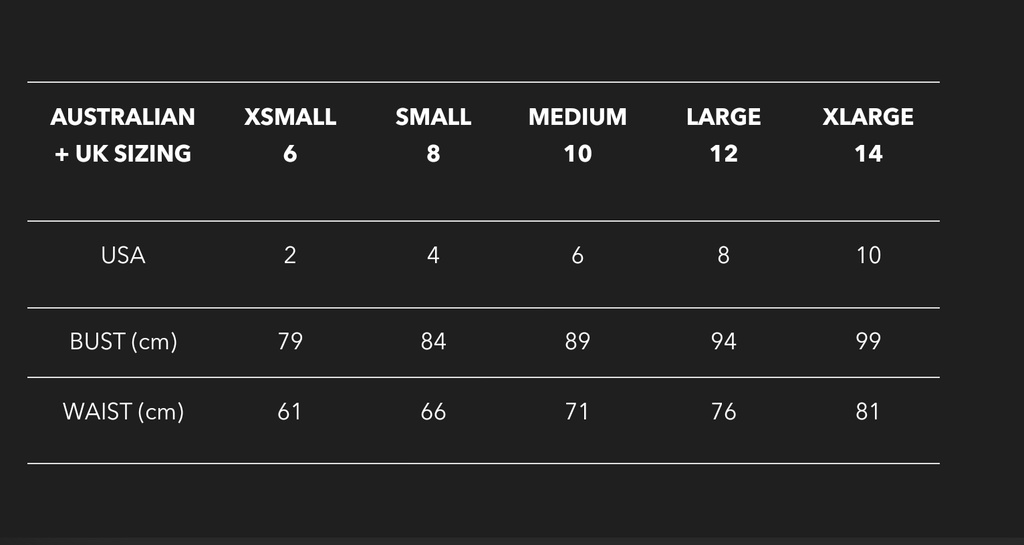Click the WAIST (cm) row label
This screenshot has height=545, width=1024.
[x=123, y=411]
